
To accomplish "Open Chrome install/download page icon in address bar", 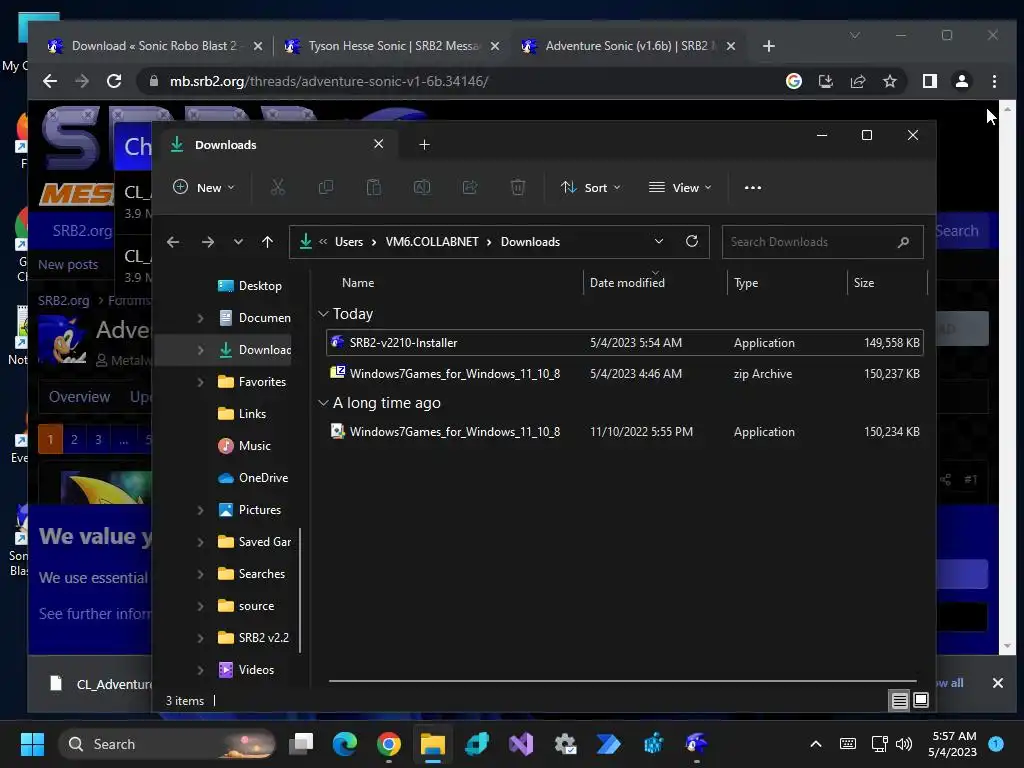I will pyautogui.click(x=825, y=81).
